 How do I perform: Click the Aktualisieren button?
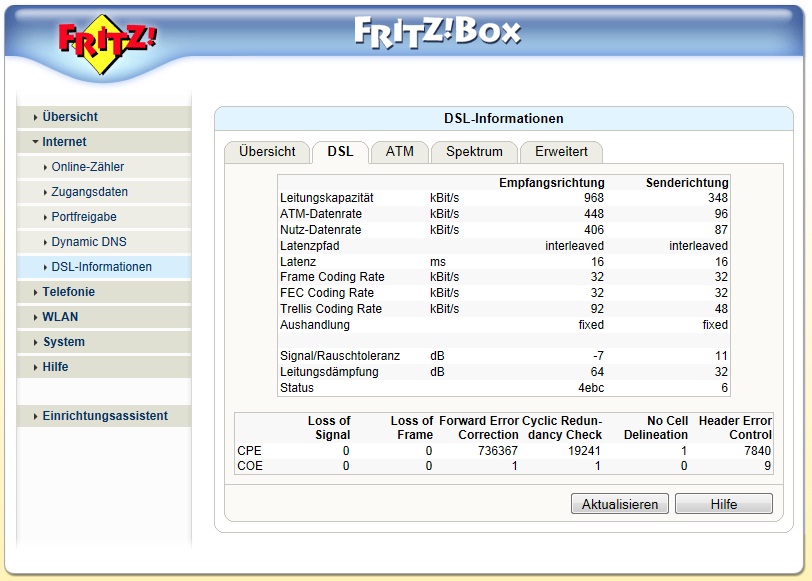click(620, 504)
